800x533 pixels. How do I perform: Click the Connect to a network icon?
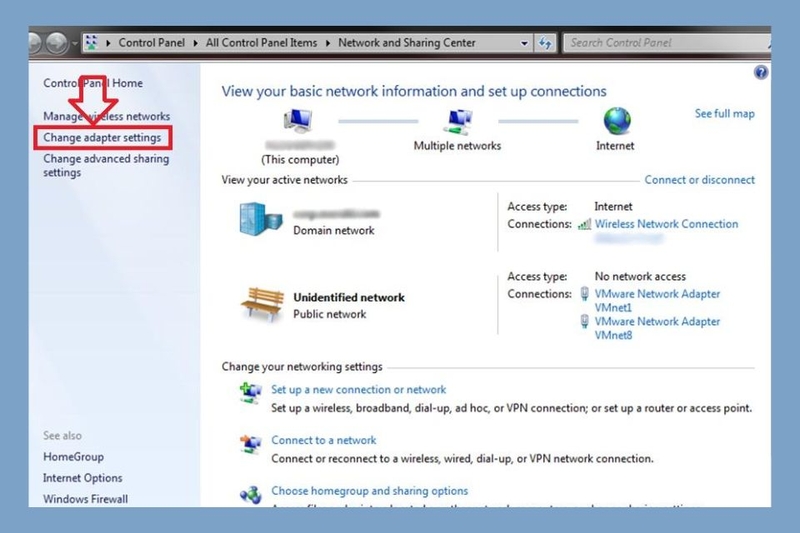[x=251, y=444]
